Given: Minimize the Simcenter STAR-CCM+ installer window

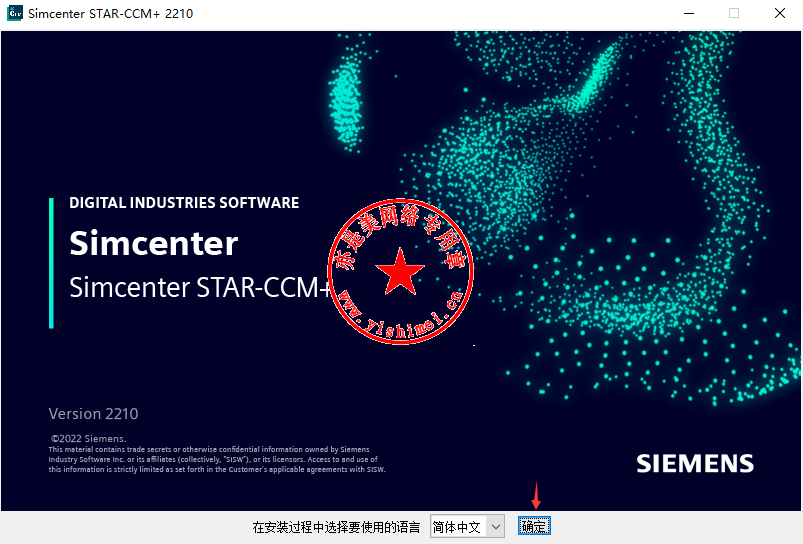Looking at the screenshot, I should point(689,13).
